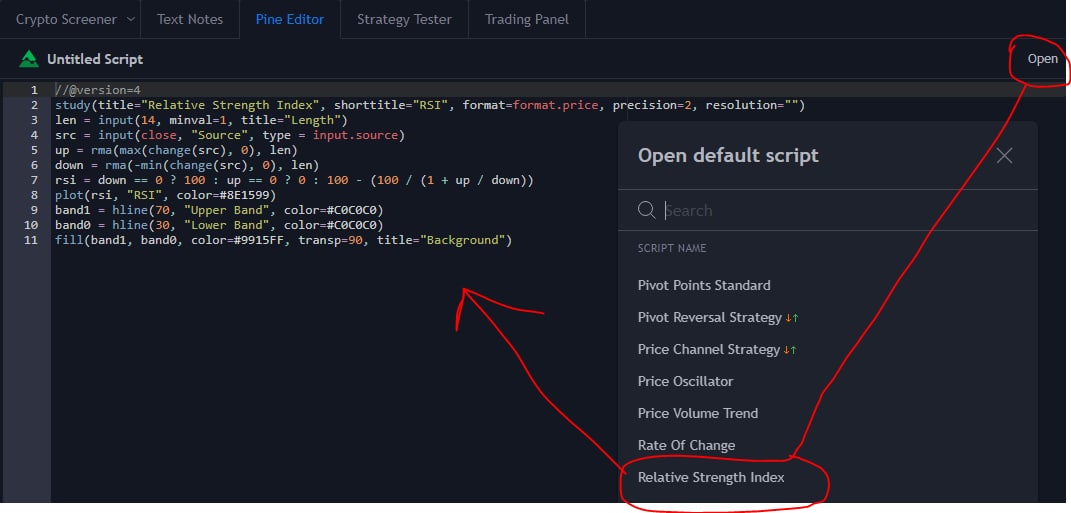The width and height of the screenshot is (1071, 513).
Task: Click strategy arrows icon beside Pivot Reversal Strategy
Action: 792,318
